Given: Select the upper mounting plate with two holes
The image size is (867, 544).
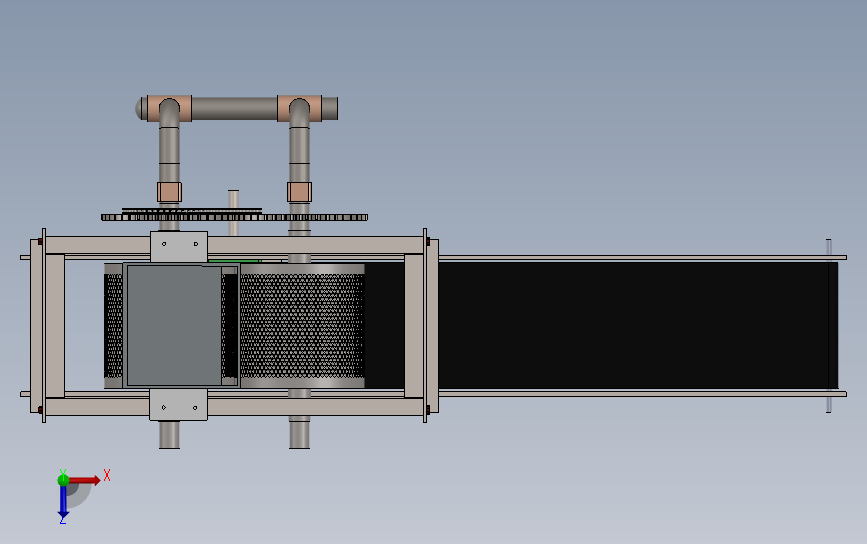Looking at the screenshot, I should pyautogui.click(x=179, y=247).
